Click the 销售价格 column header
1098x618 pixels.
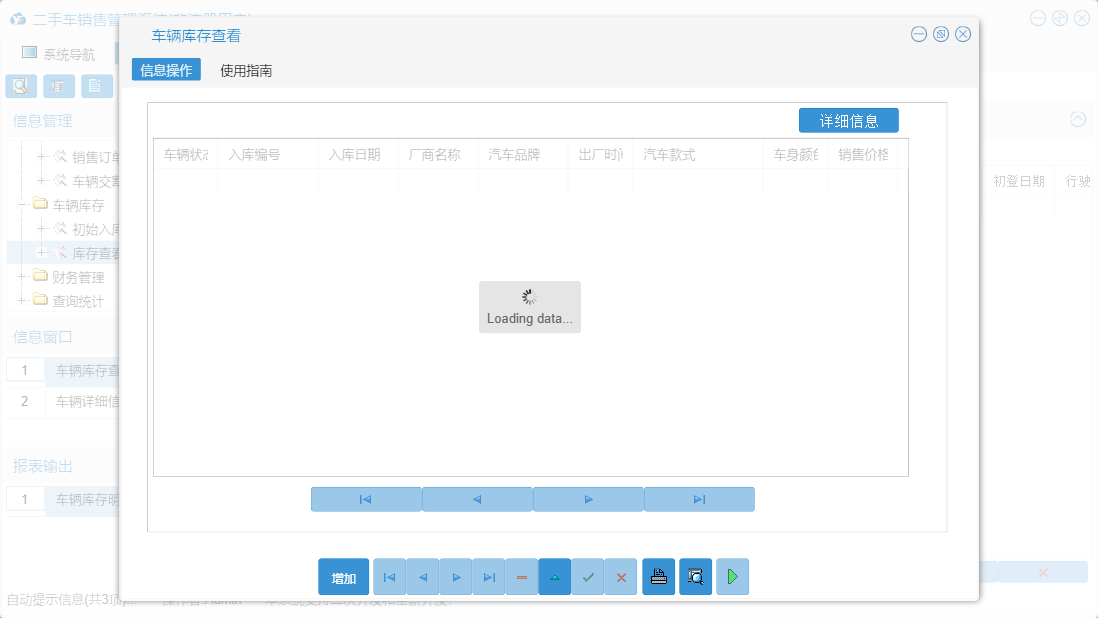863,155
